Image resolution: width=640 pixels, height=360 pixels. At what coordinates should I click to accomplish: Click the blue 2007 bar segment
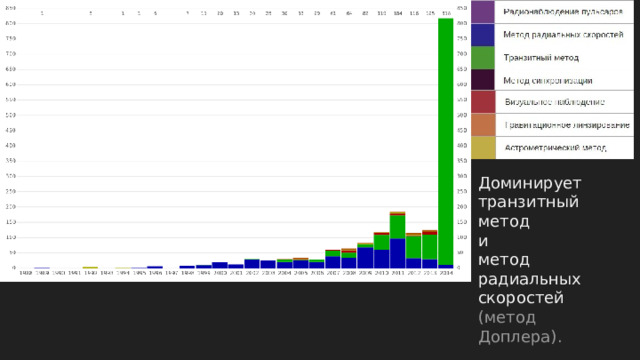pyautogui.click(x=333, y=262)
